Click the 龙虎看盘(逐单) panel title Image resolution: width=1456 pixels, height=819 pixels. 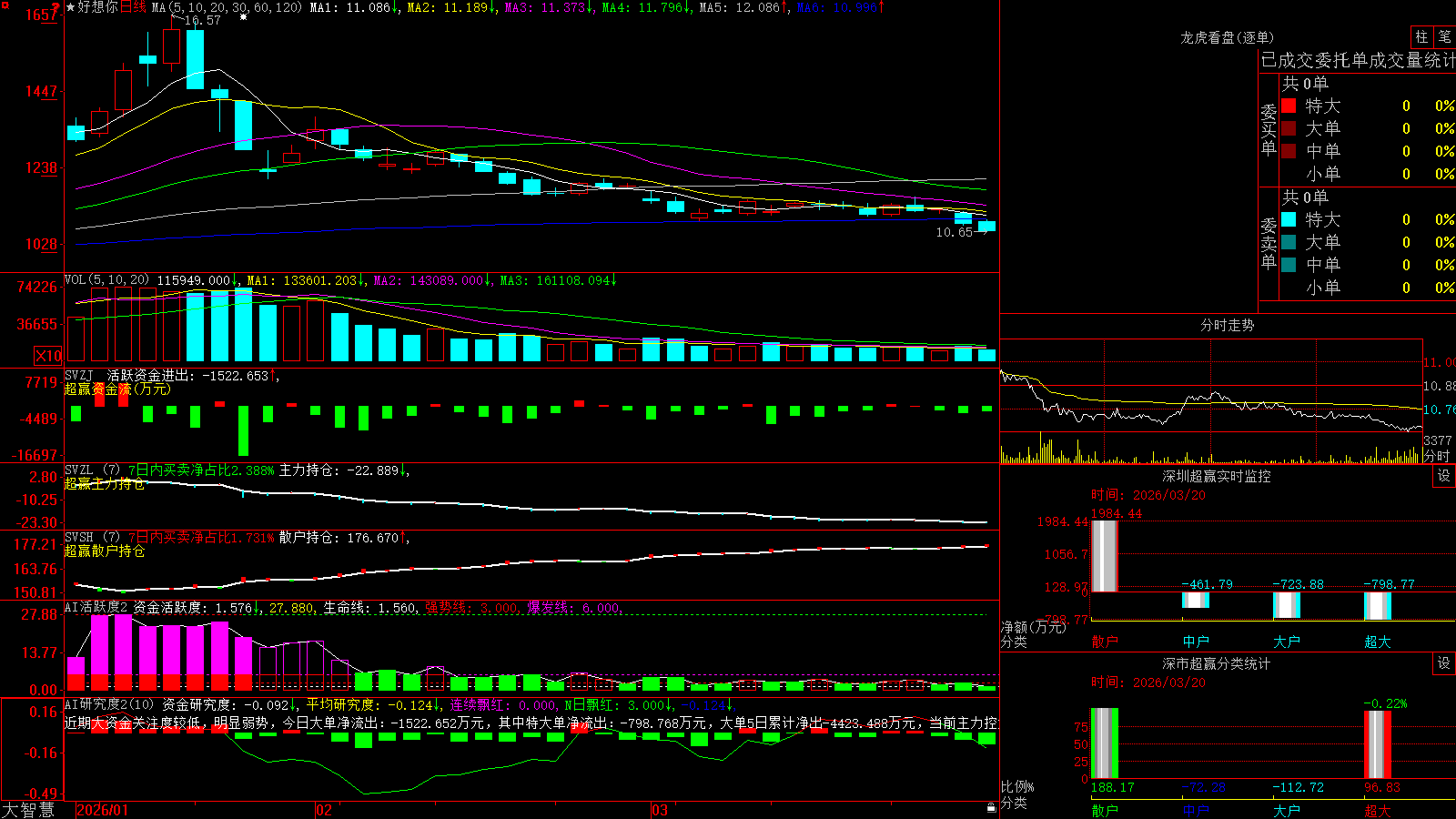[1228, 37]
